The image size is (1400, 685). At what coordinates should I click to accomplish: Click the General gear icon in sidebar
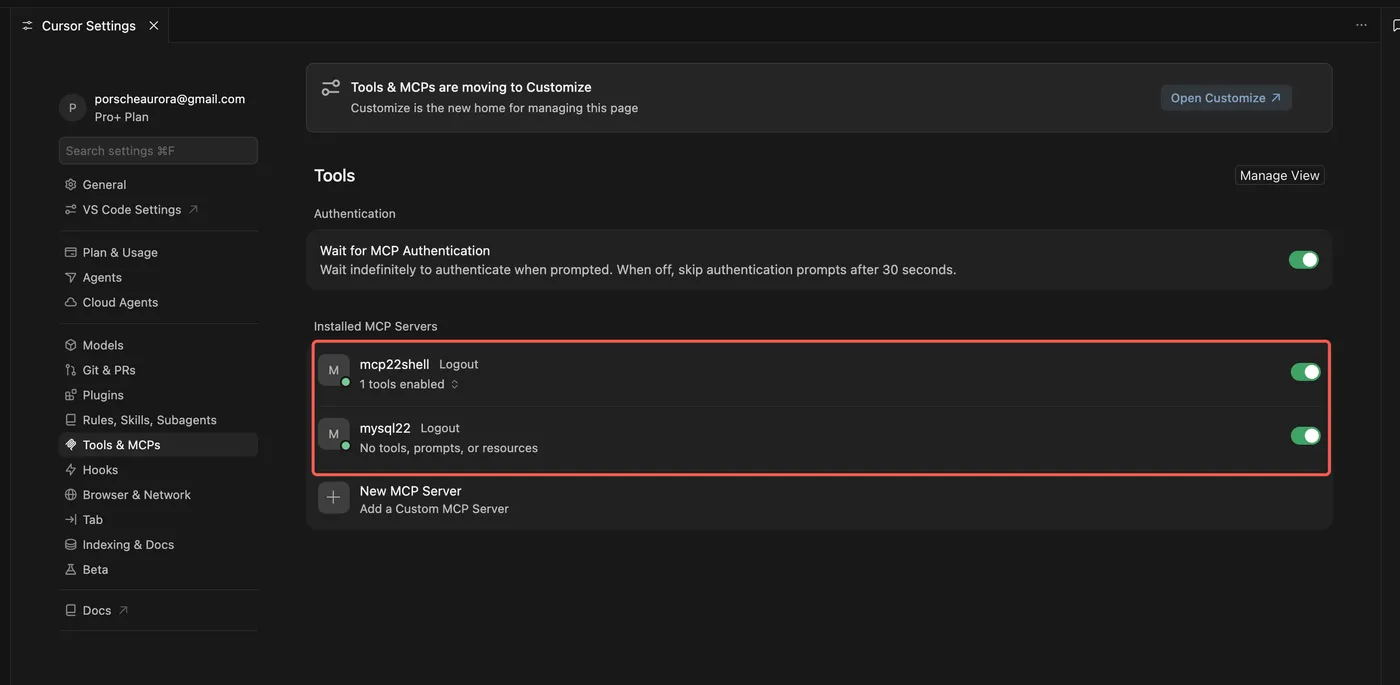point(70,185)
